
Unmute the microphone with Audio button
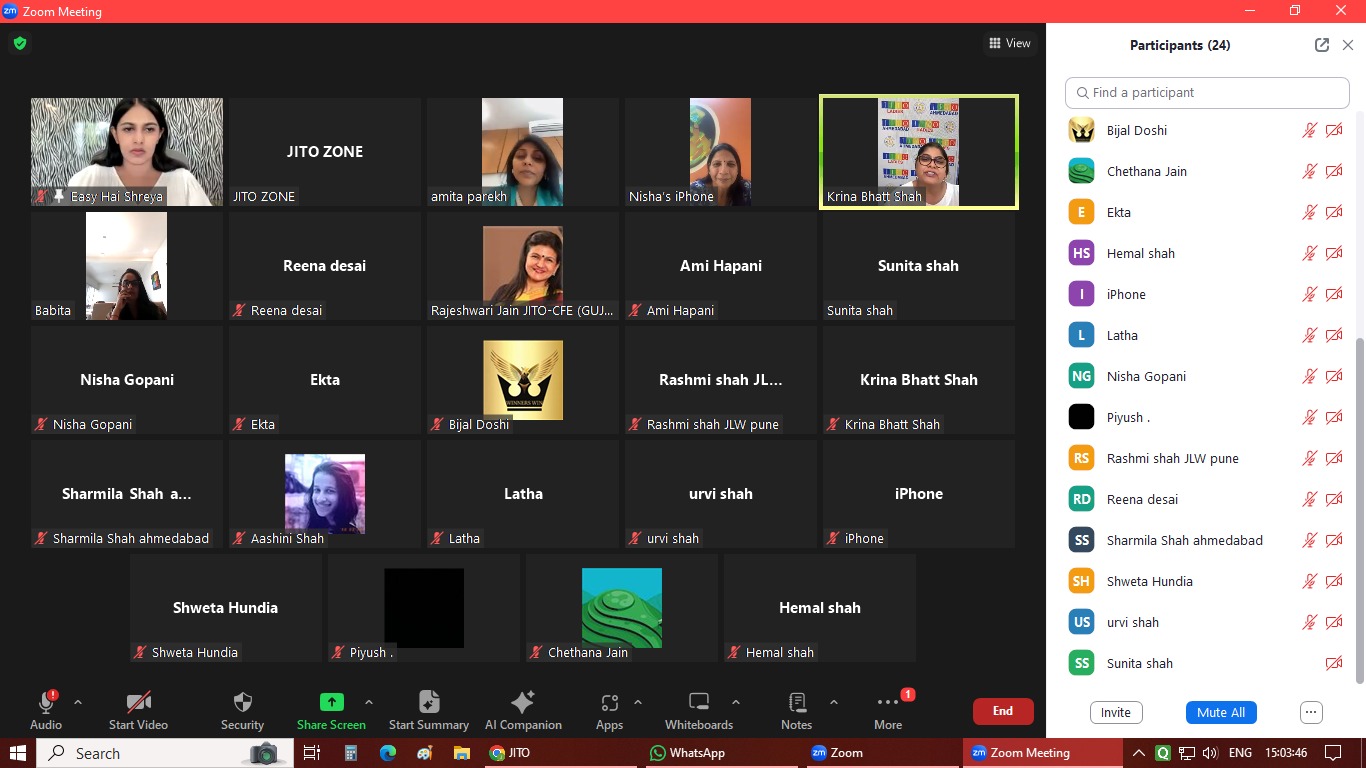46,702
